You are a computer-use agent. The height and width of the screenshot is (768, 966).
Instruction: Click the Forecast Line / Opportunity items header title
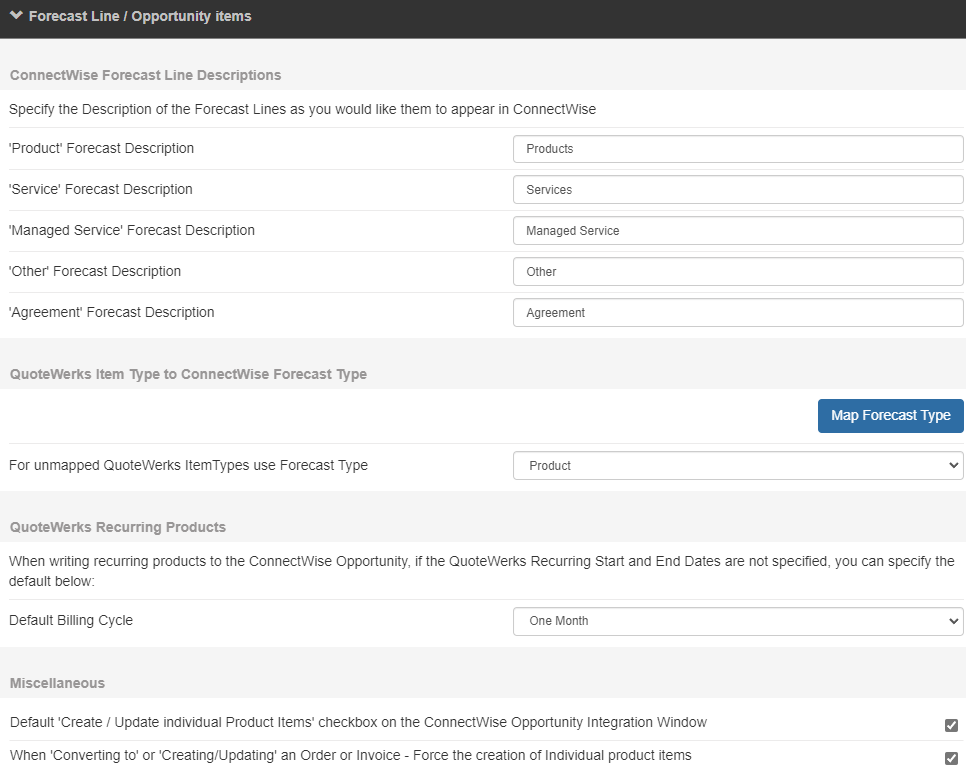coord(140,17)
